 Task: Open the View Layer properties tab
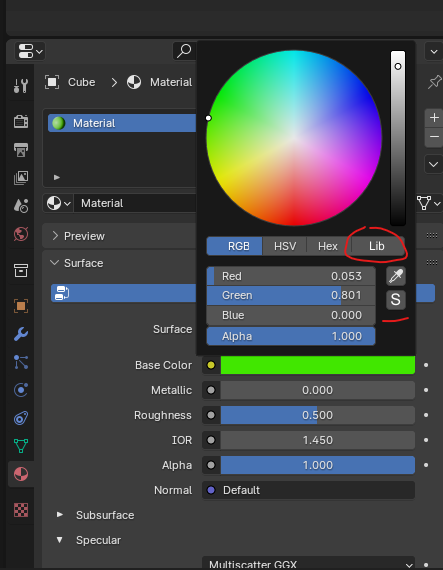(x=21, y=177)
